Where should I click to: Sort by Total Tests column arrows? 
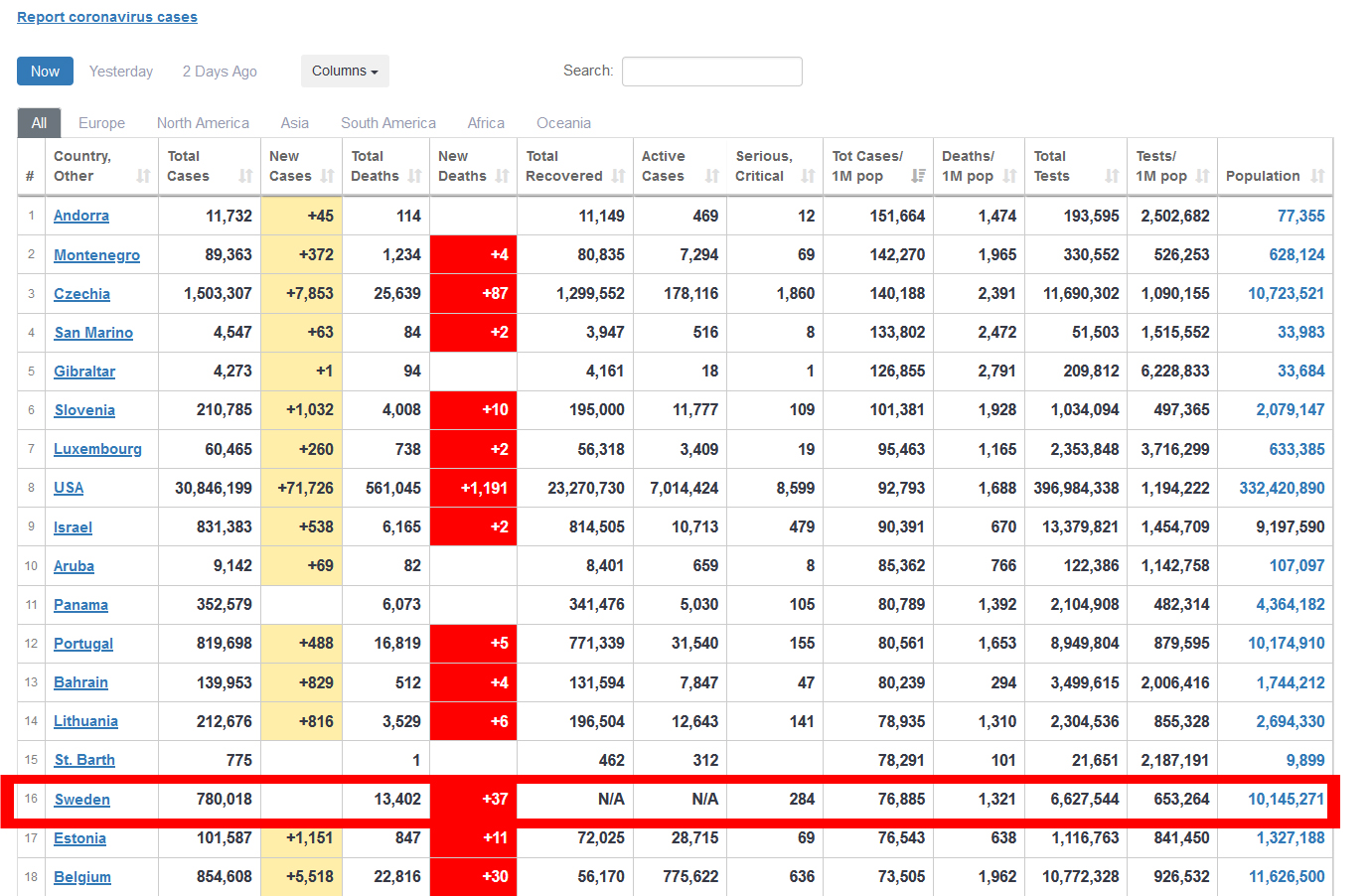click(x=1113, y=176)
